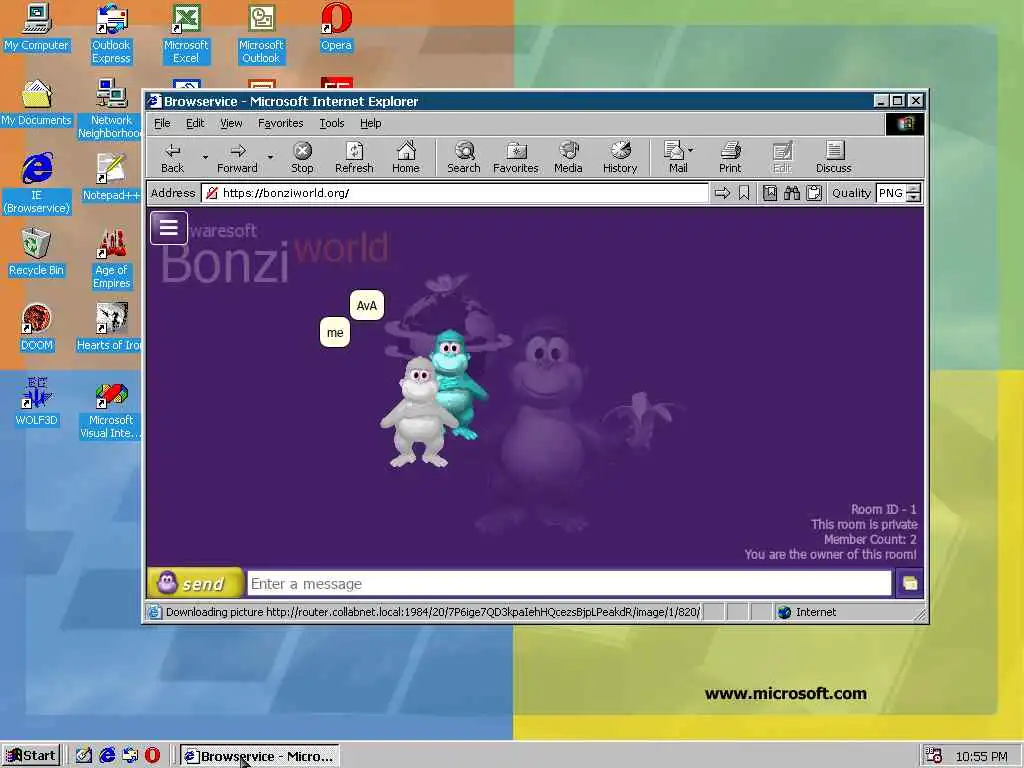Select the Outlook Express desktop icon
The width and height of the screenshot is (1024, 768).
(x=111, y=34)
